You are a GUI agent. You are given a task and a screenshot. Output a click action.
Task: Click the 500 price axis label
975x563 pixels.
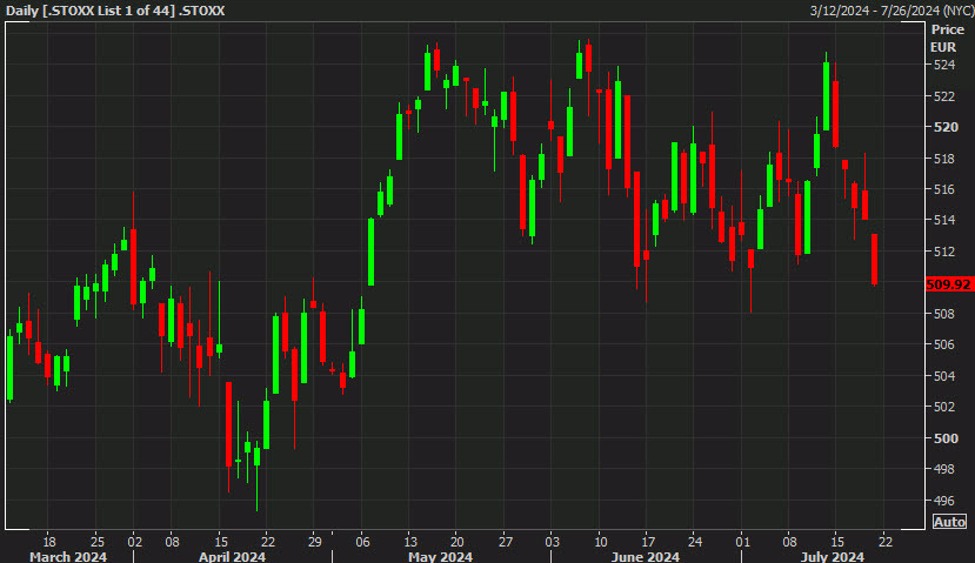pos(945,438)
